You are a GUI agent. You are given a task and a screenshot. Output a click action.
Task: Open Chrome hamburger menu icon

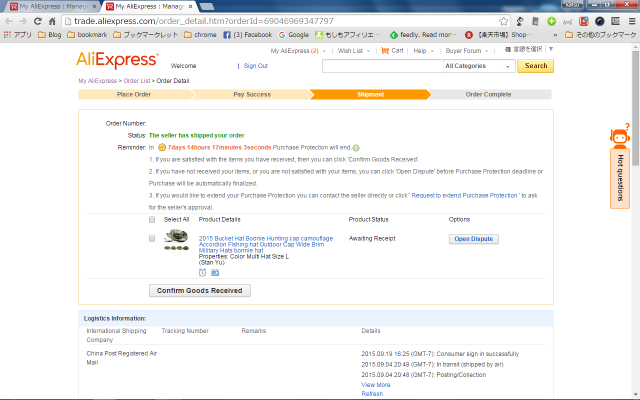631,21
